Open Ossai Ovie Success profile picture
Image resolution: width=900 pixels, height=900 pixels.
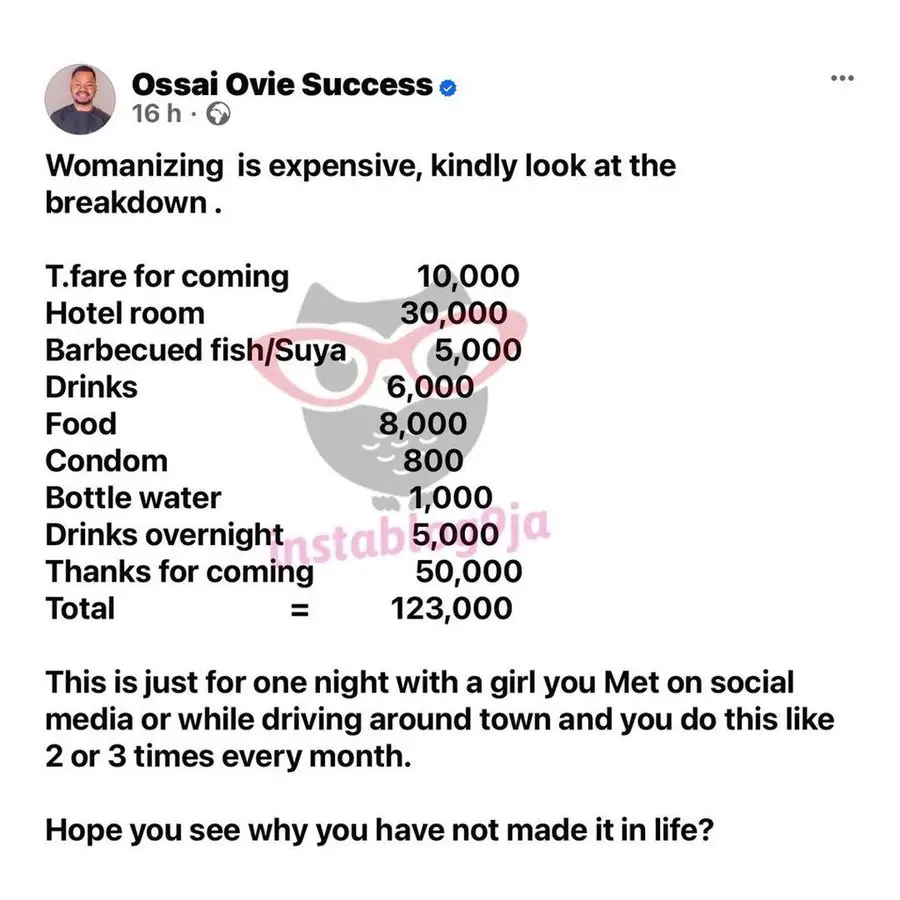coord(81,99)
